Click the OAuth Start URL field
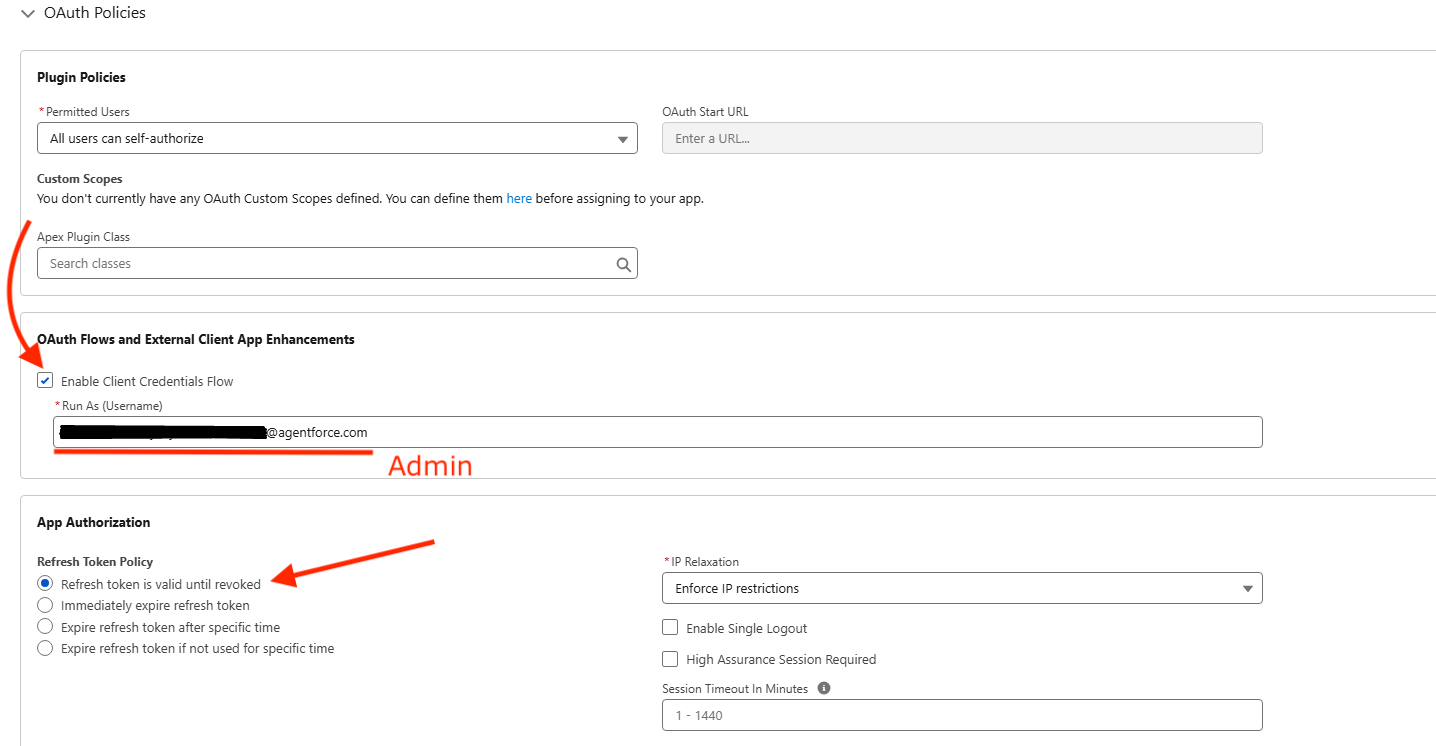Viewport: 1436px width, 746px height. coord(961,138)
